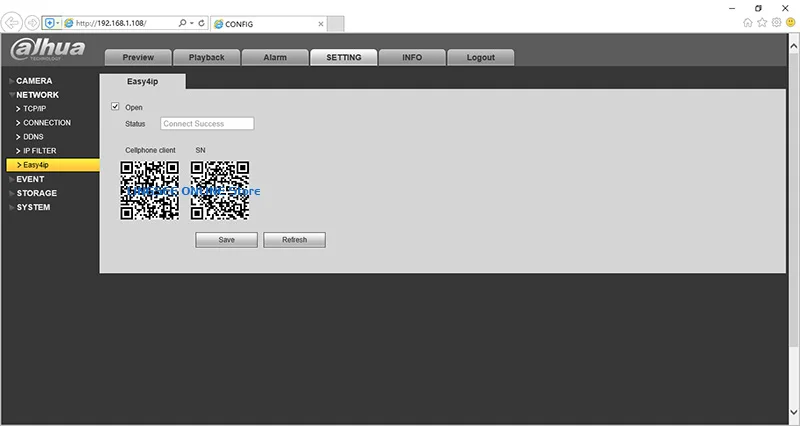Click the Dahua logo
Image resolution: width=800 pixels, height=426 pixels.
coord(47,49)
